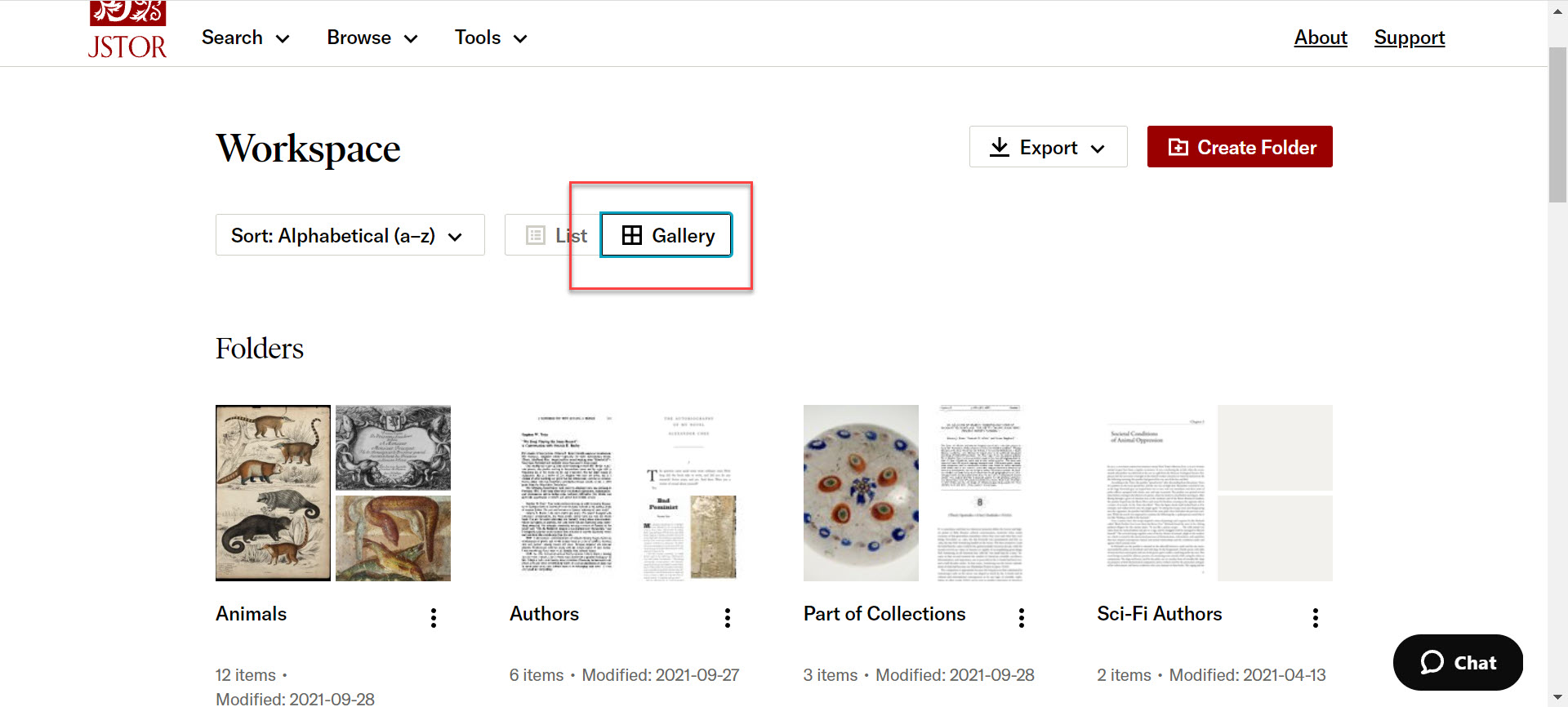
Task: Expand the Tools menu
Action: pyautogui.click(x=491, y=38)
